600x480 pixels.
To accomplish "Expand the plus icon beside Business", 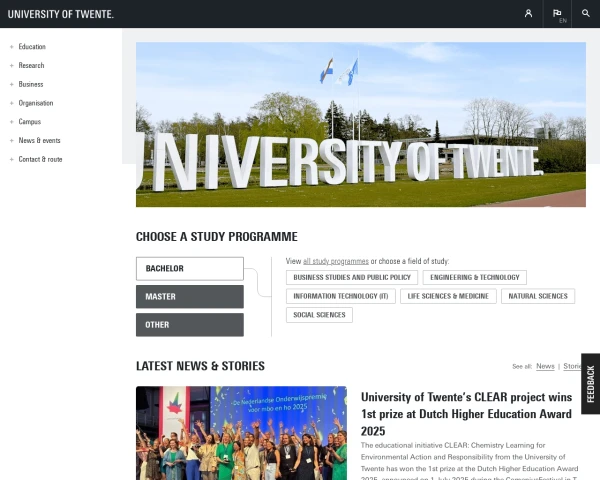I will [x=11, y=84].
